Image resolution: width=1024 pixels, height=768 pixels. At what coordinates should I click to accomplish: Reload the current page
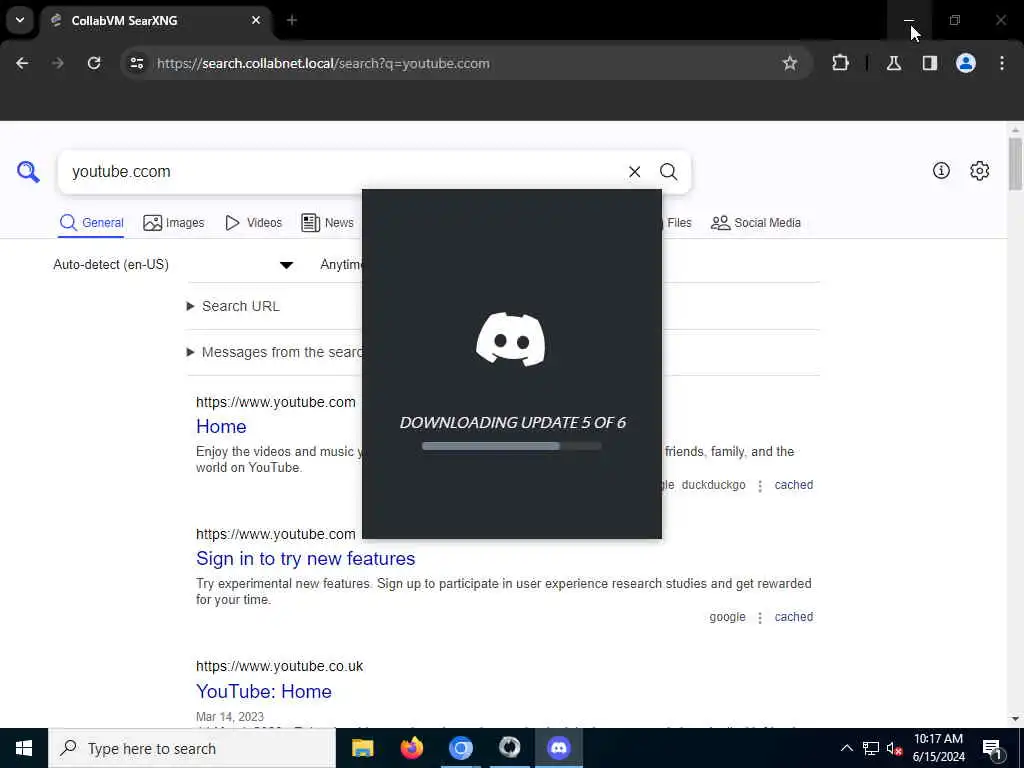coord(94,63)
